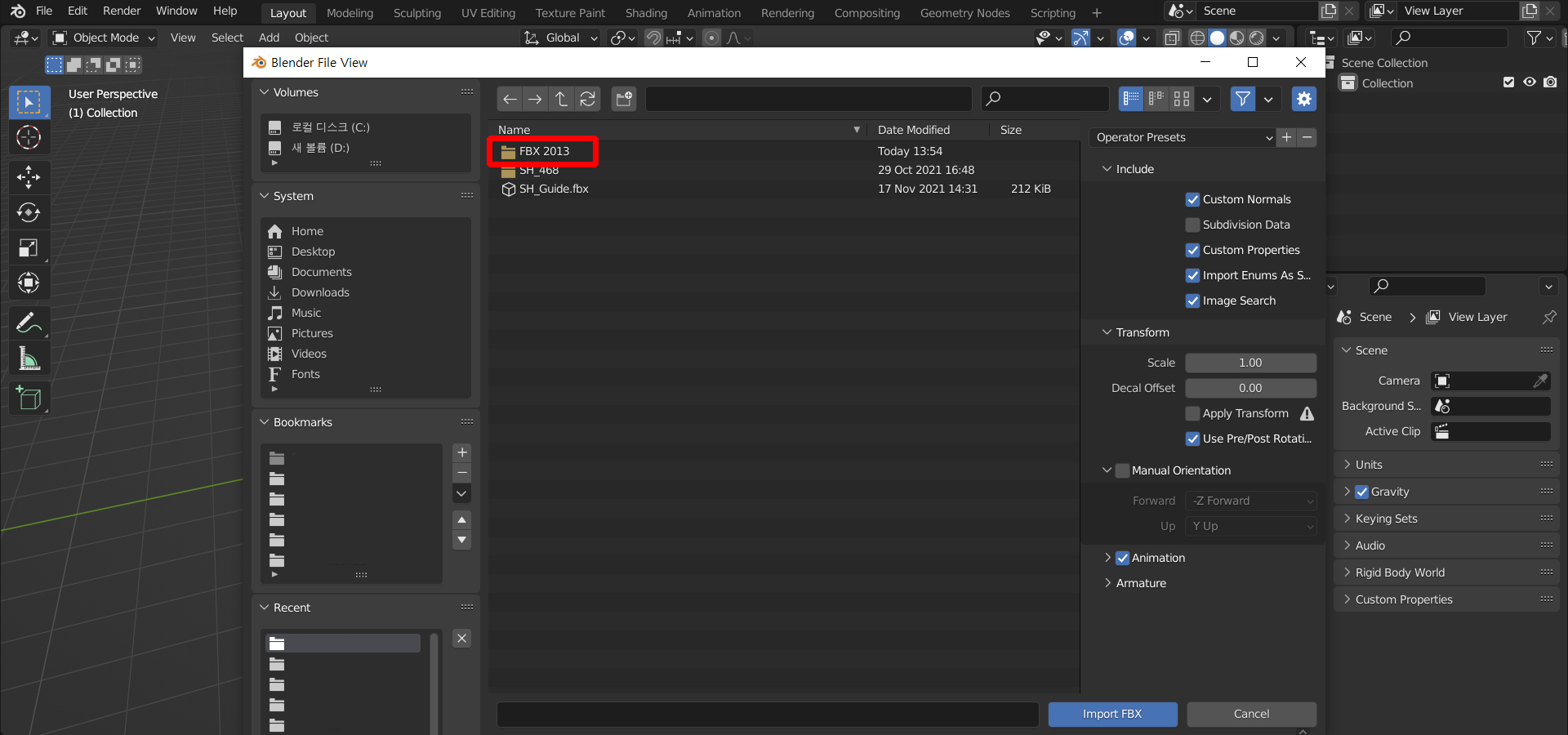Select the Move tool
The width and height of the screenshot is (1568, 735).
[29, 177]
